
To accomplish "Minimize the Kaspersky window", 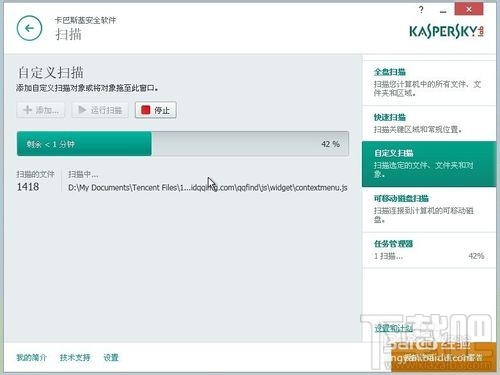I will coord(443,11).
